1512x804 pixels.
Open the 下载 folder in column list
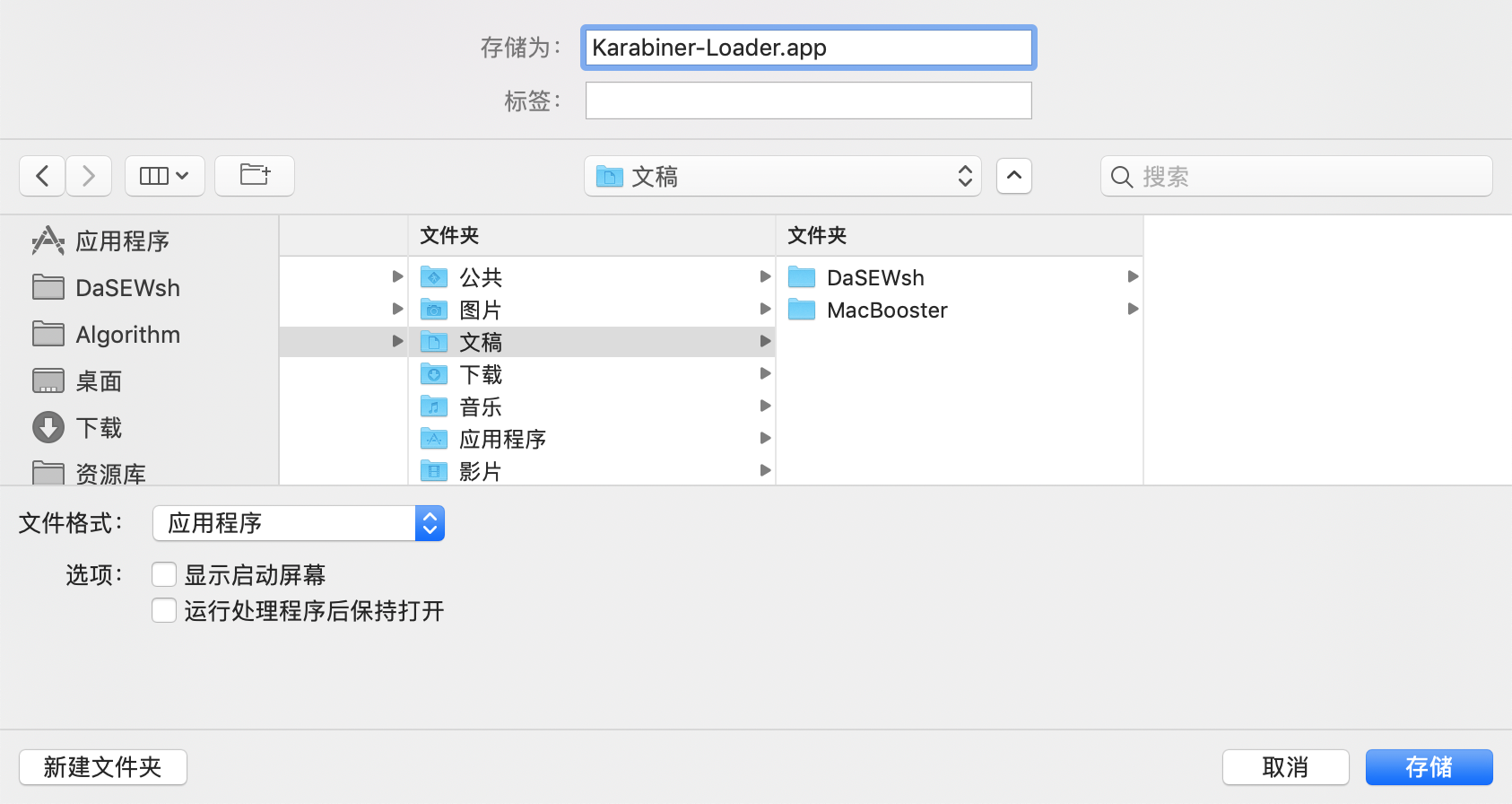tap(592, 374)
